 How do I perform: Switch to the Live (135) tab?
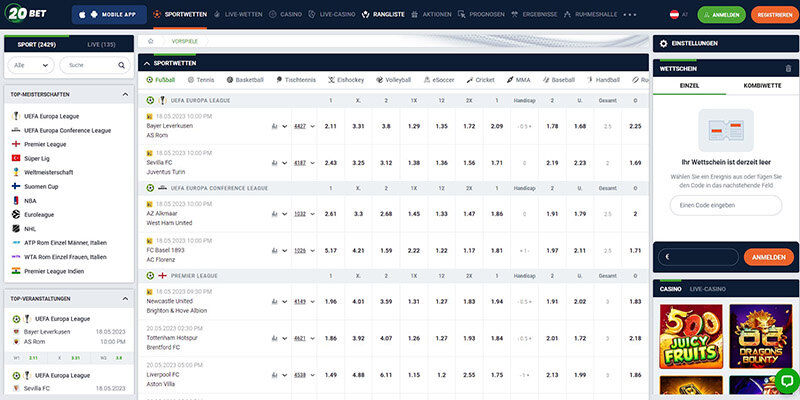coord(101,44)
